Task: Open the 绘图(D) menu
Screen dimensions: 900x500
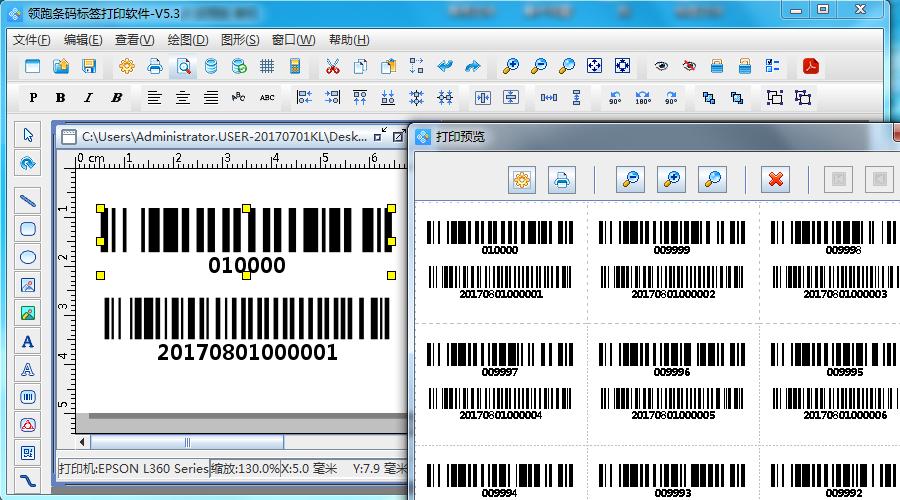Action: click(x=187, y=40)
